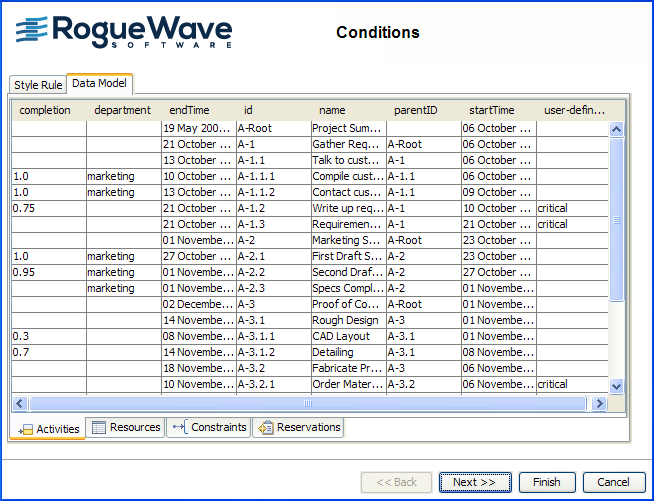
Task: Go to the next step with Next >>
Action: [x=474, y=482]
